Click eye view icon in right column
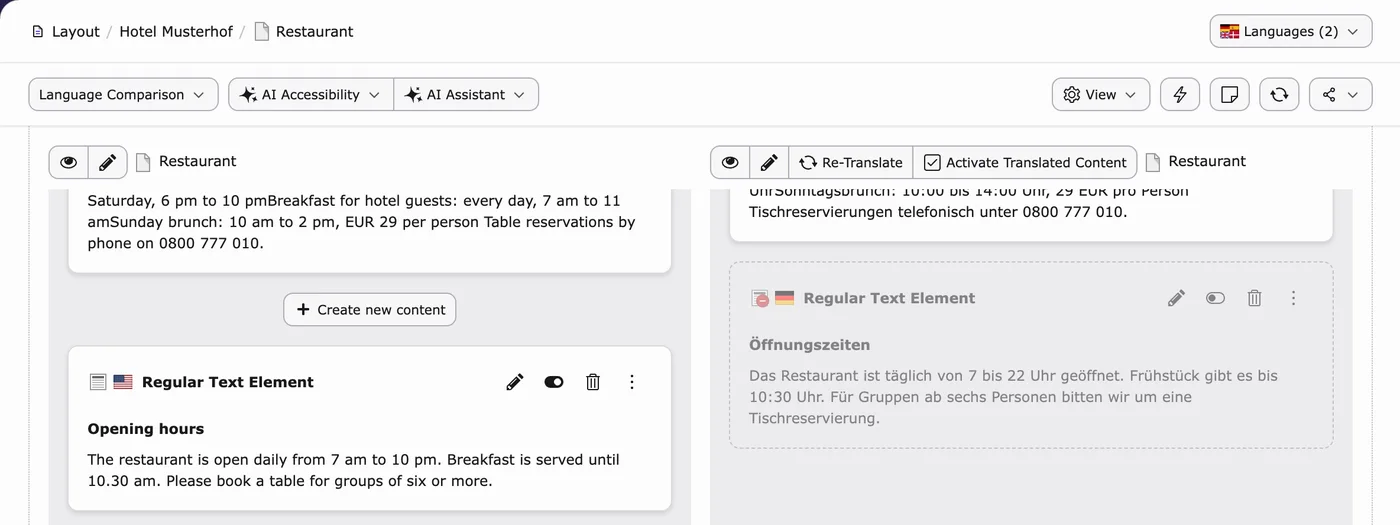 click(730, 162)
